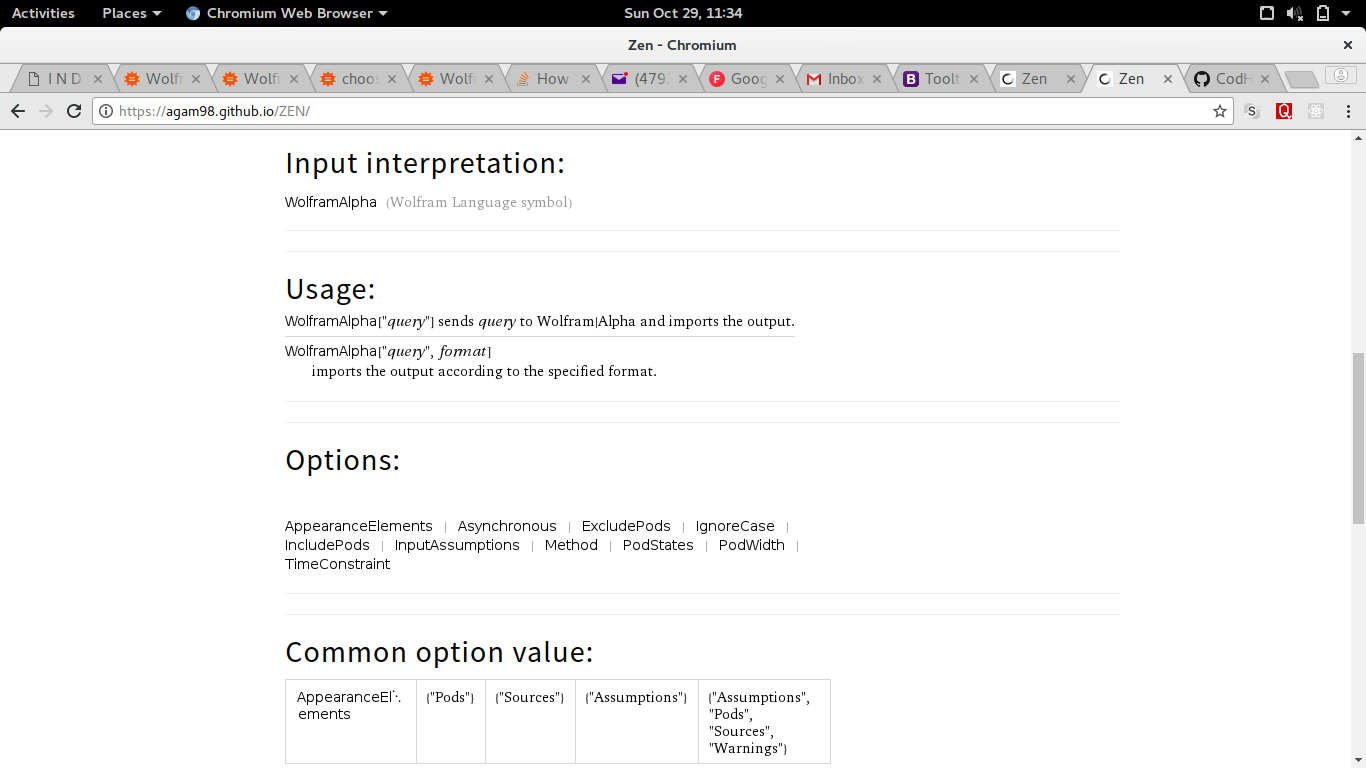This screenshot has width=1366, height=768.
Task: Go back to the previous page
Action: (17, 111)
